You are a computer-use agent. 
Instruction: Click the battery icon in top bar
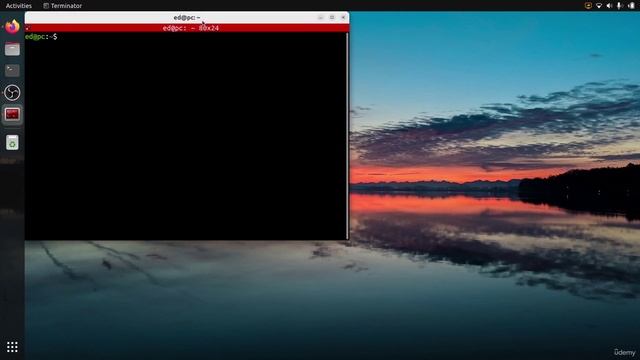pyautogui.click(x=631, y=6)
